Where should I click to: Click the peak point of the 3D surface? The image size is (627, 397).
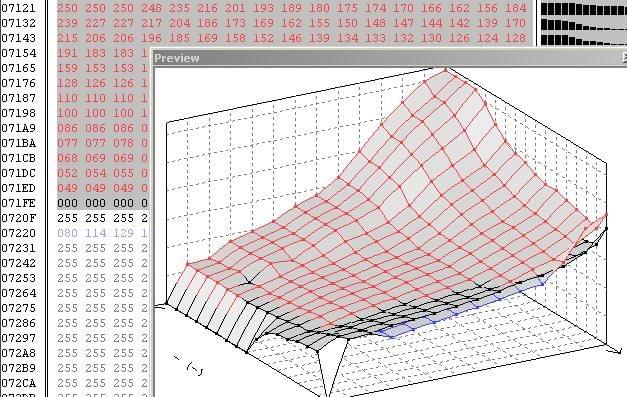[446, 71]
